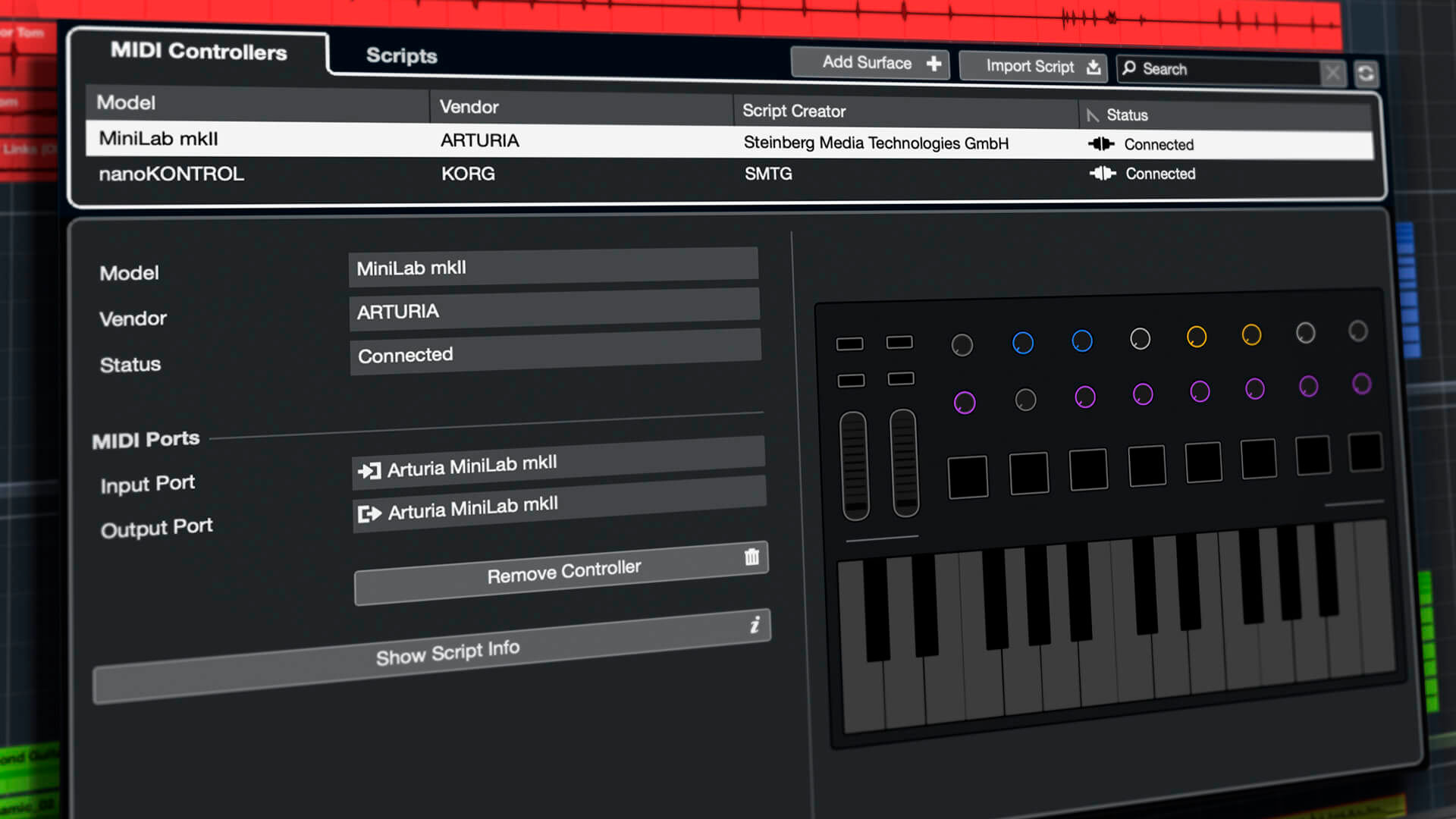Switch to the Scripts tab
This screenshot has height=819, width=1456.
coord(401,55)
